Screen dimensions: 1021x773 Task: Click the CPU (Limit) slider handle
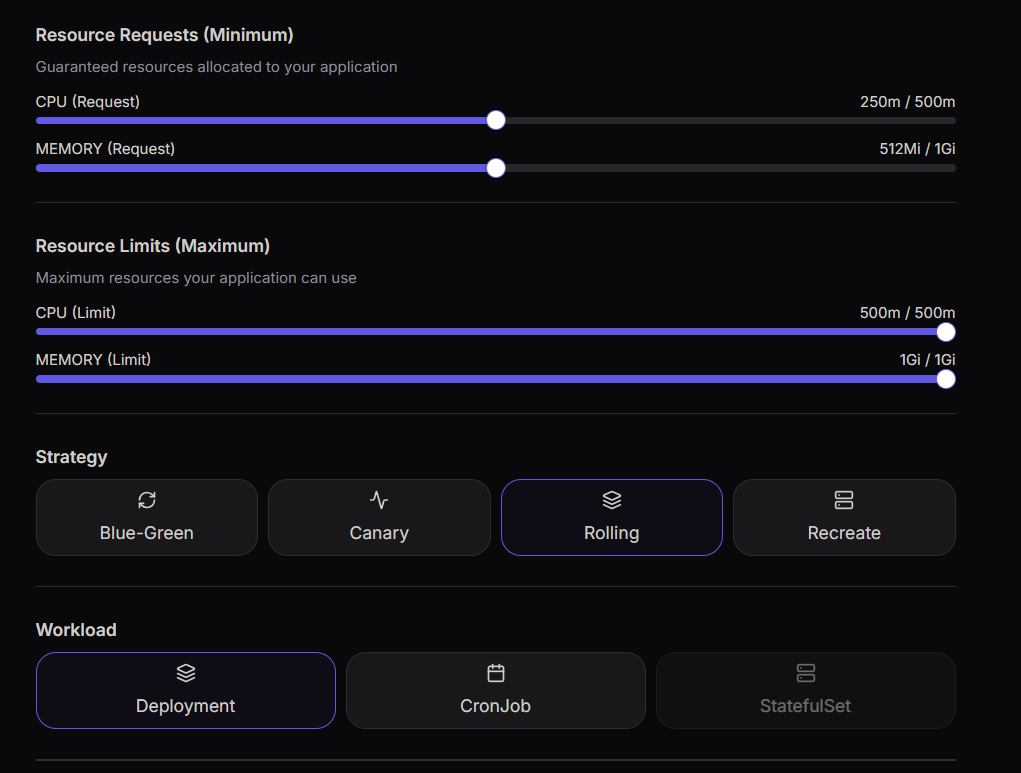[946, 332]
